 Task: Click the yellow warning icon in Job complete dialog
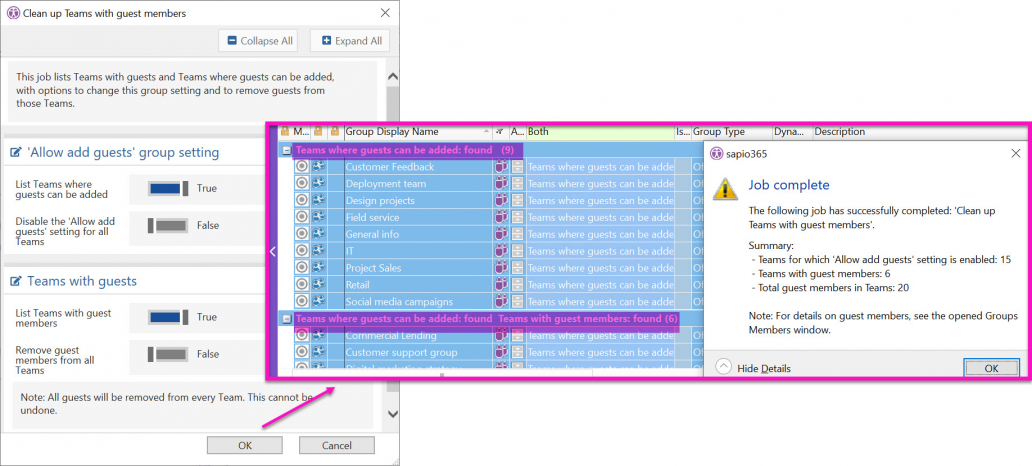pos(726,189)
